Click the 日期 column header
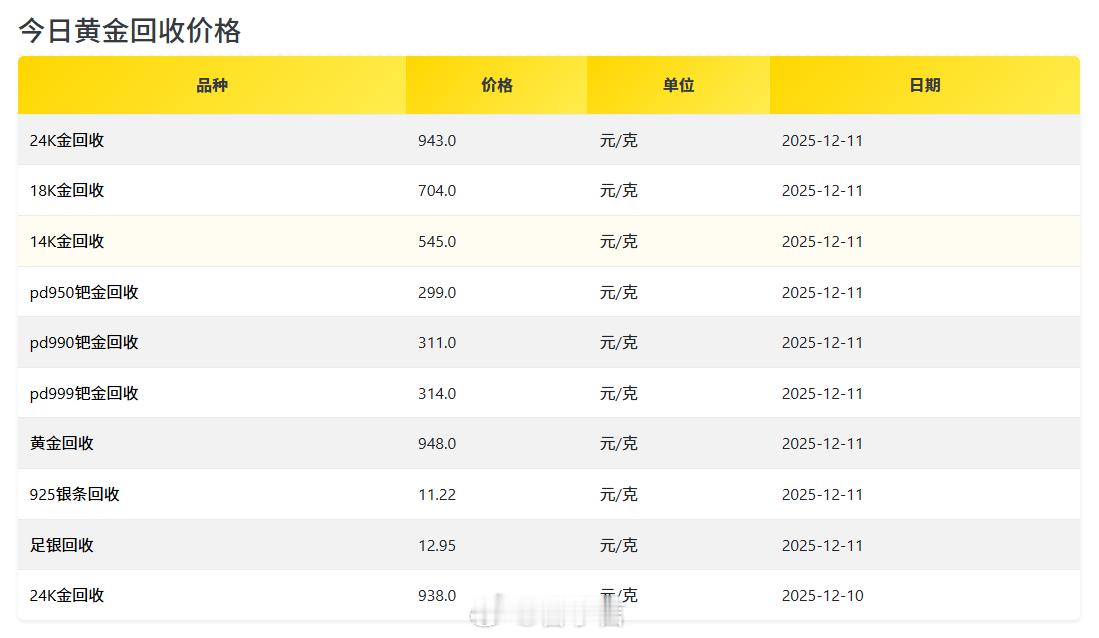 tap(924, 86)
